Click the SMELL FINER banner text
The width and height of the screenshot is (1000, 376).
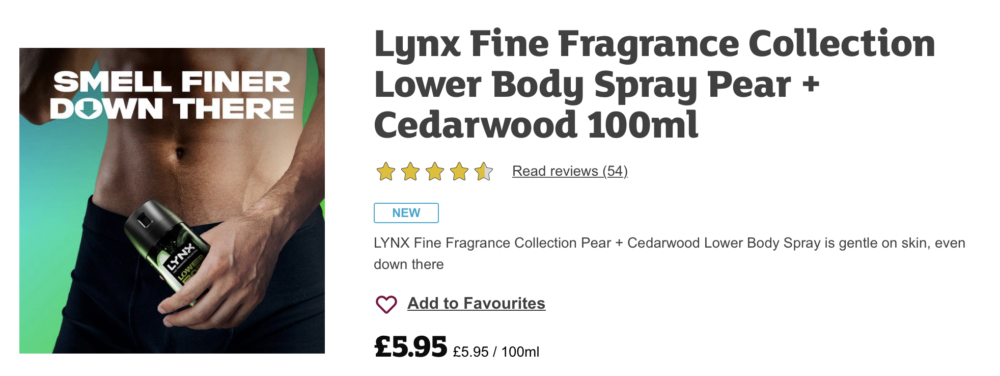[172, 82]
